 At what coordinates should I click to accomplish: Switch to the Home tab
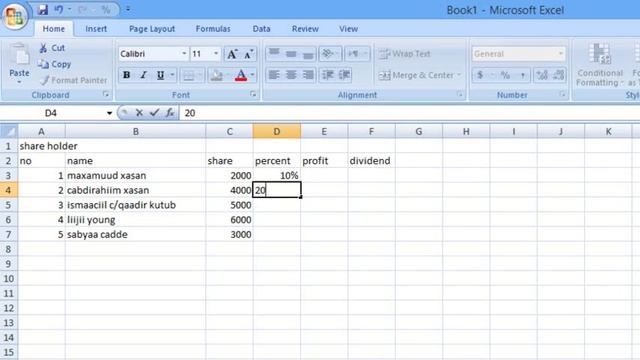(x=54, y=29)
